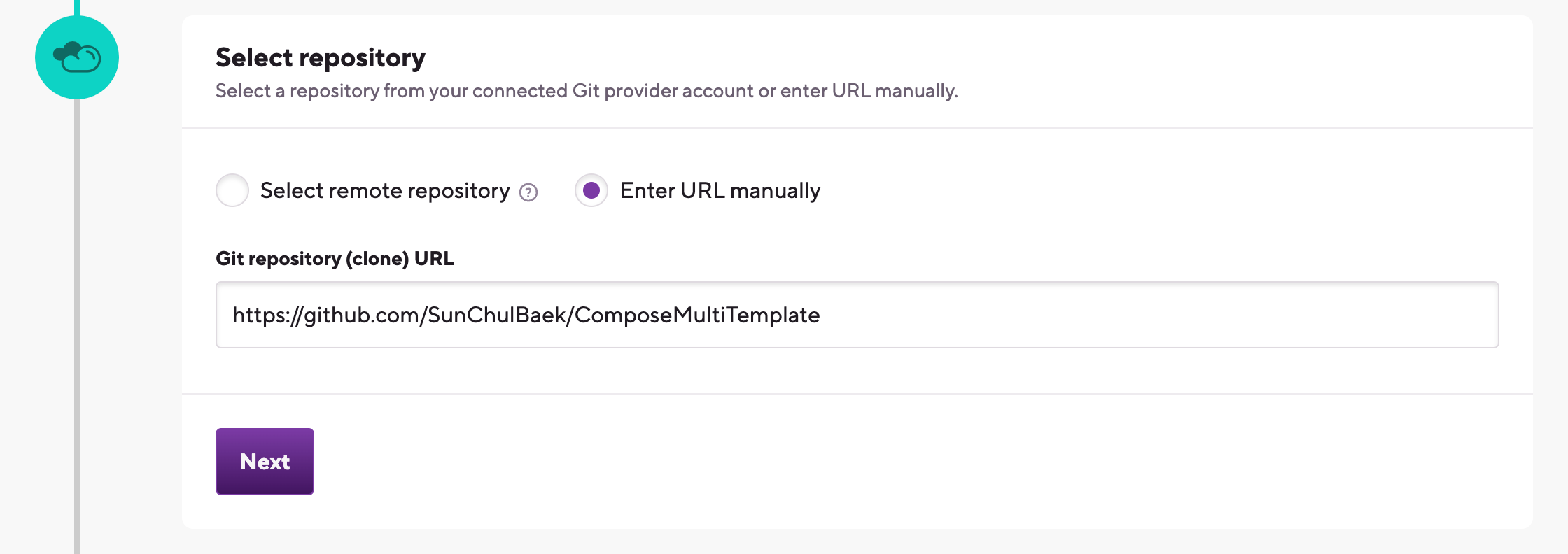The width and height of the screenshot is (1568, 554).
Task: Open the help tooltip beside remote repository
Action: pyautogui.click(x=528, y=192)
